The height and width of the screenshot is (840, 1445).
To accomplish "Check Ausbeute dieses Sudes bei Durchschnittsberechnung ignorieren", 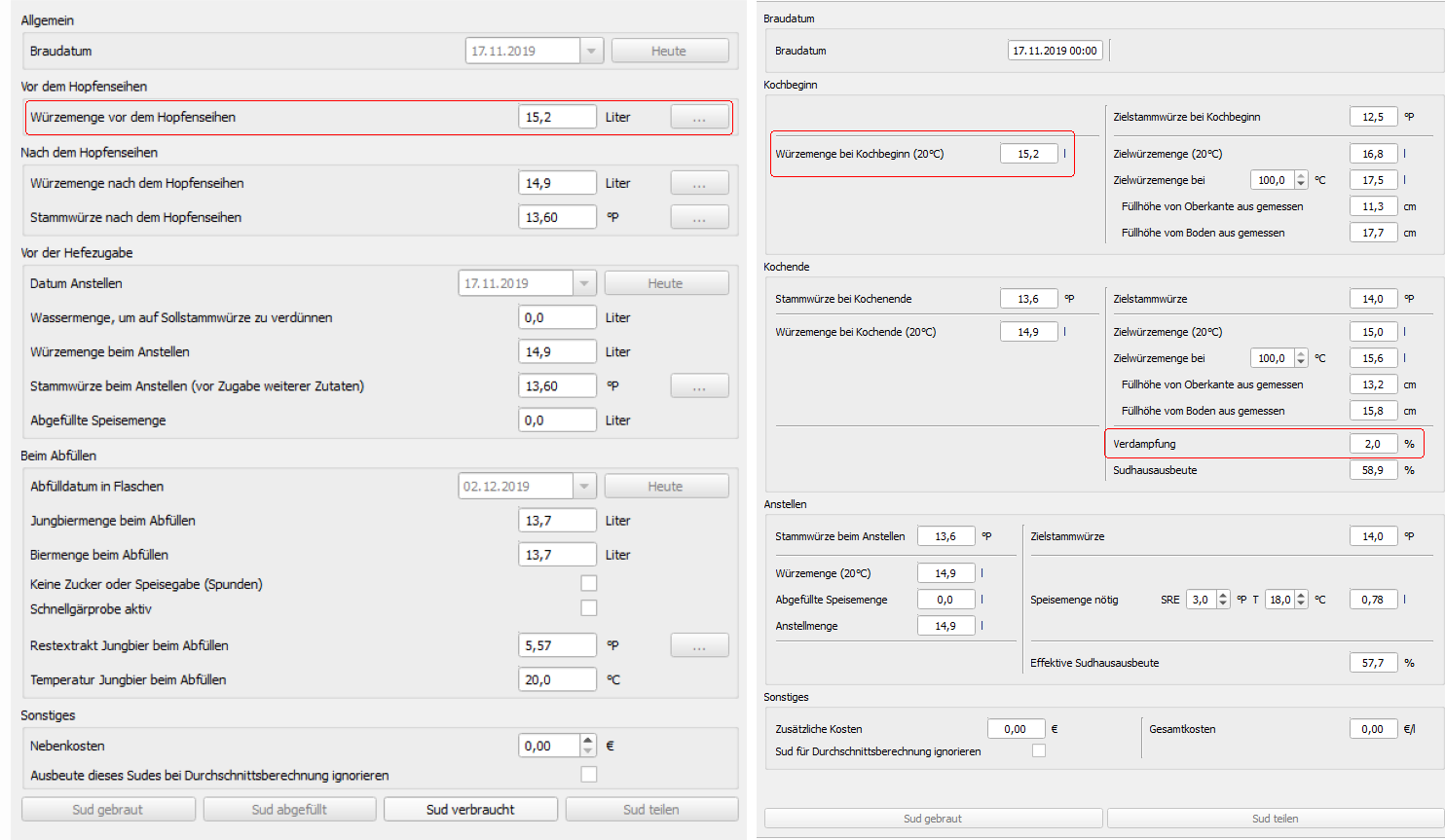I will 589,775.
